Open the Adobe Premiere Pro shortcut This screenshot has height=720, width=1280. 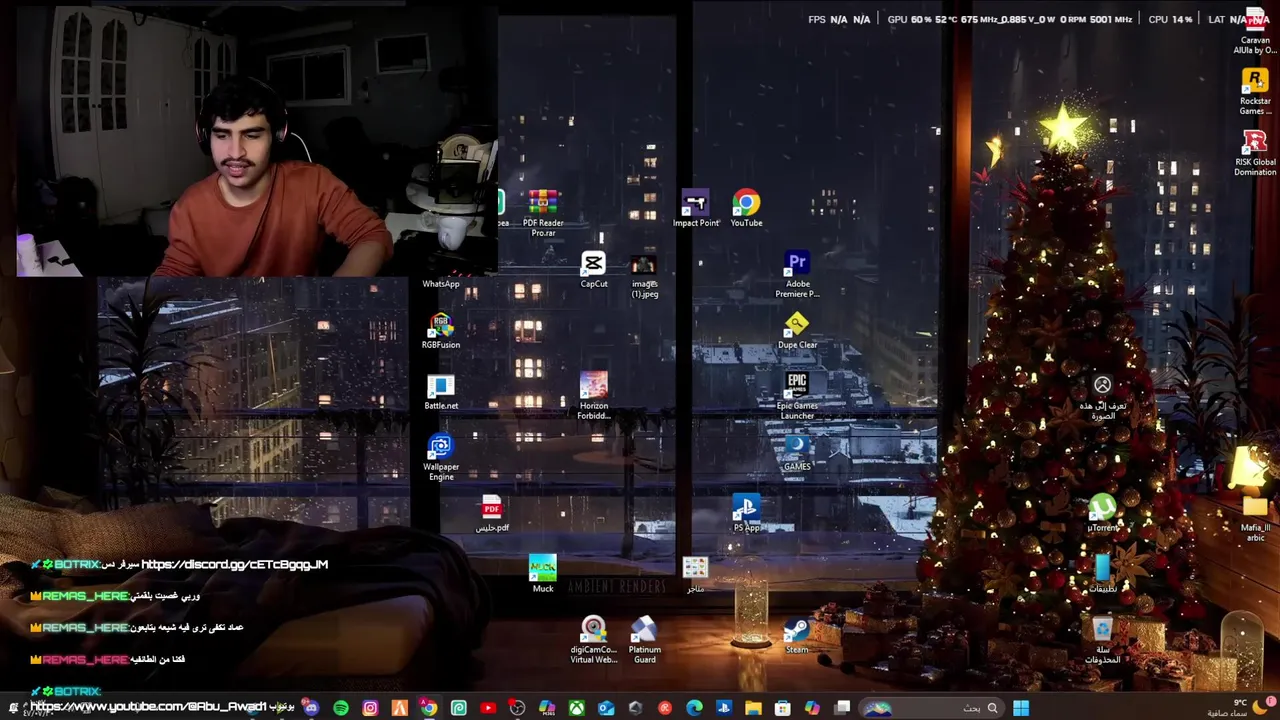797,275
